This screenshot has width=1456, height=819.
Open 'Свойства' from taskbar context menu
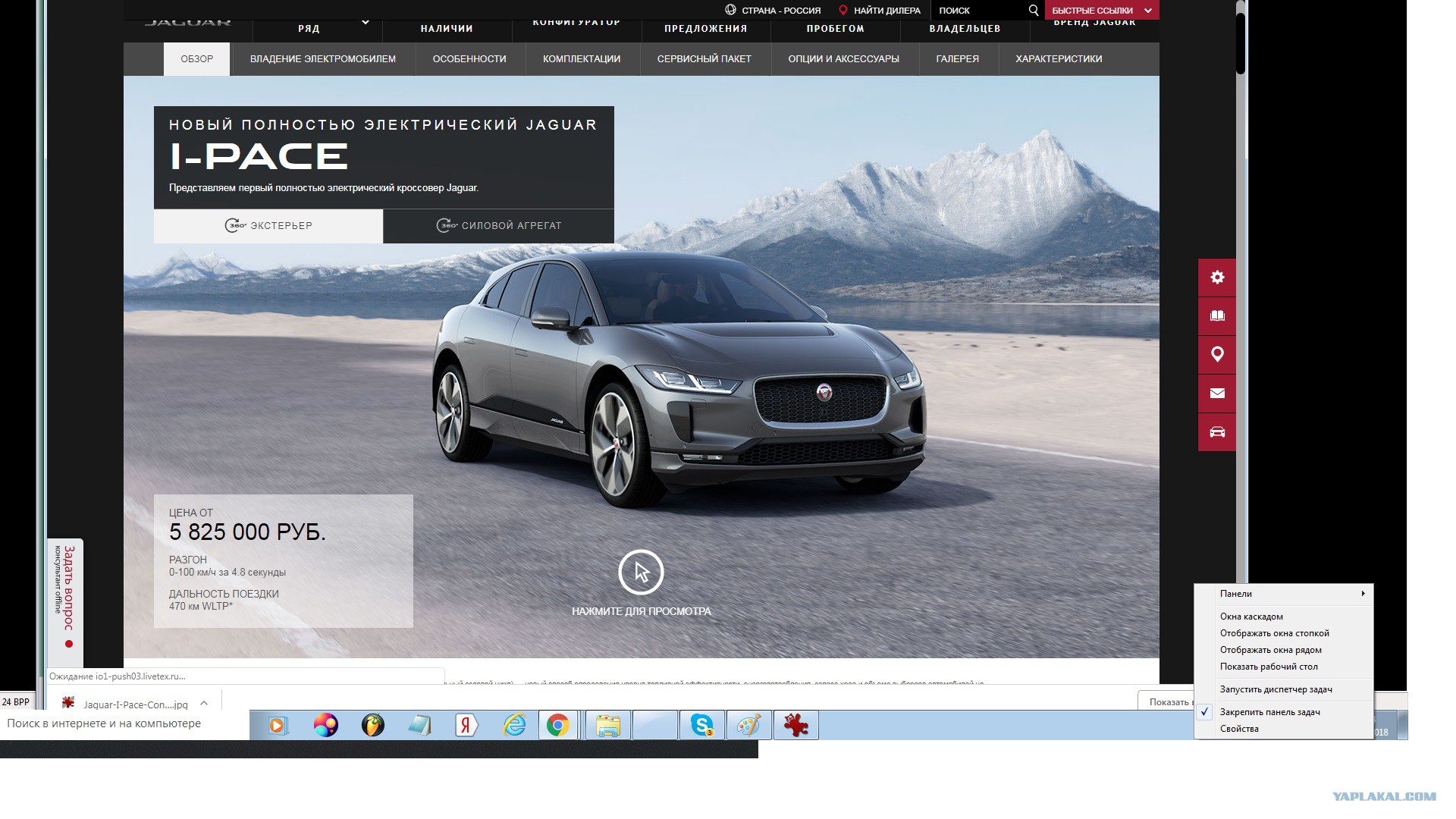(x=1283, y=729)
